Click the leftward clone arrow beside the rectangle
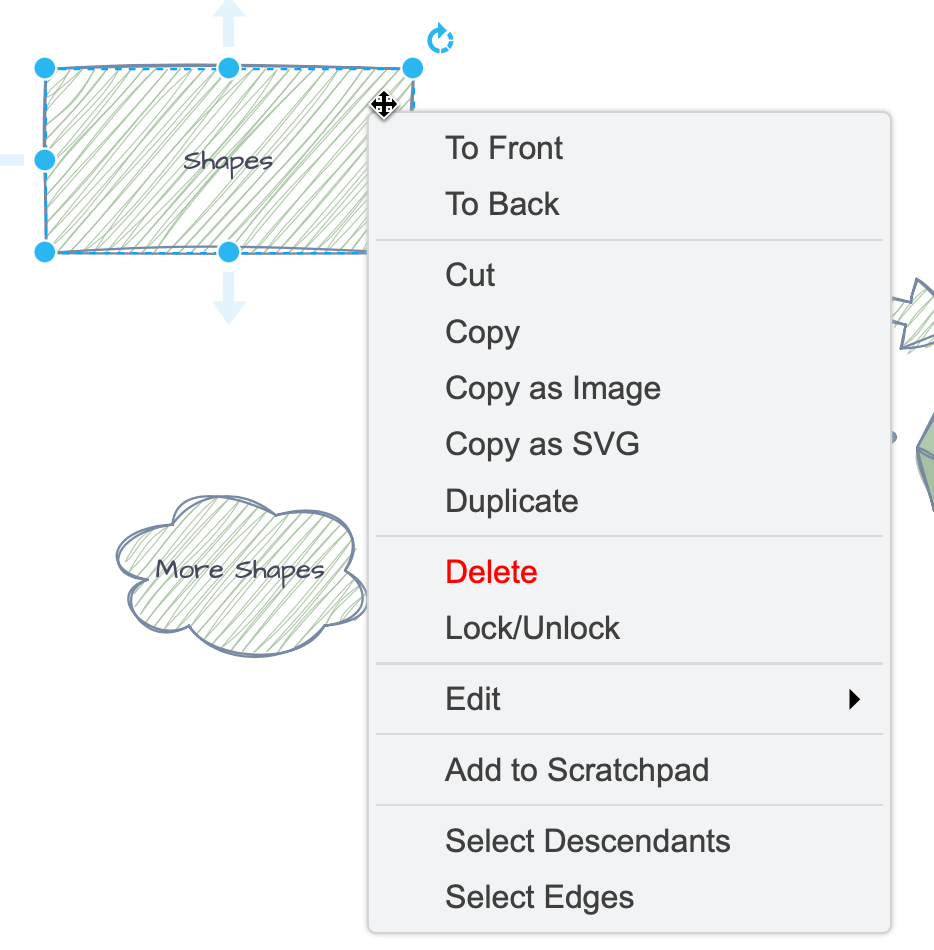This screenshot has height=950, width=934. coord(10,160)
